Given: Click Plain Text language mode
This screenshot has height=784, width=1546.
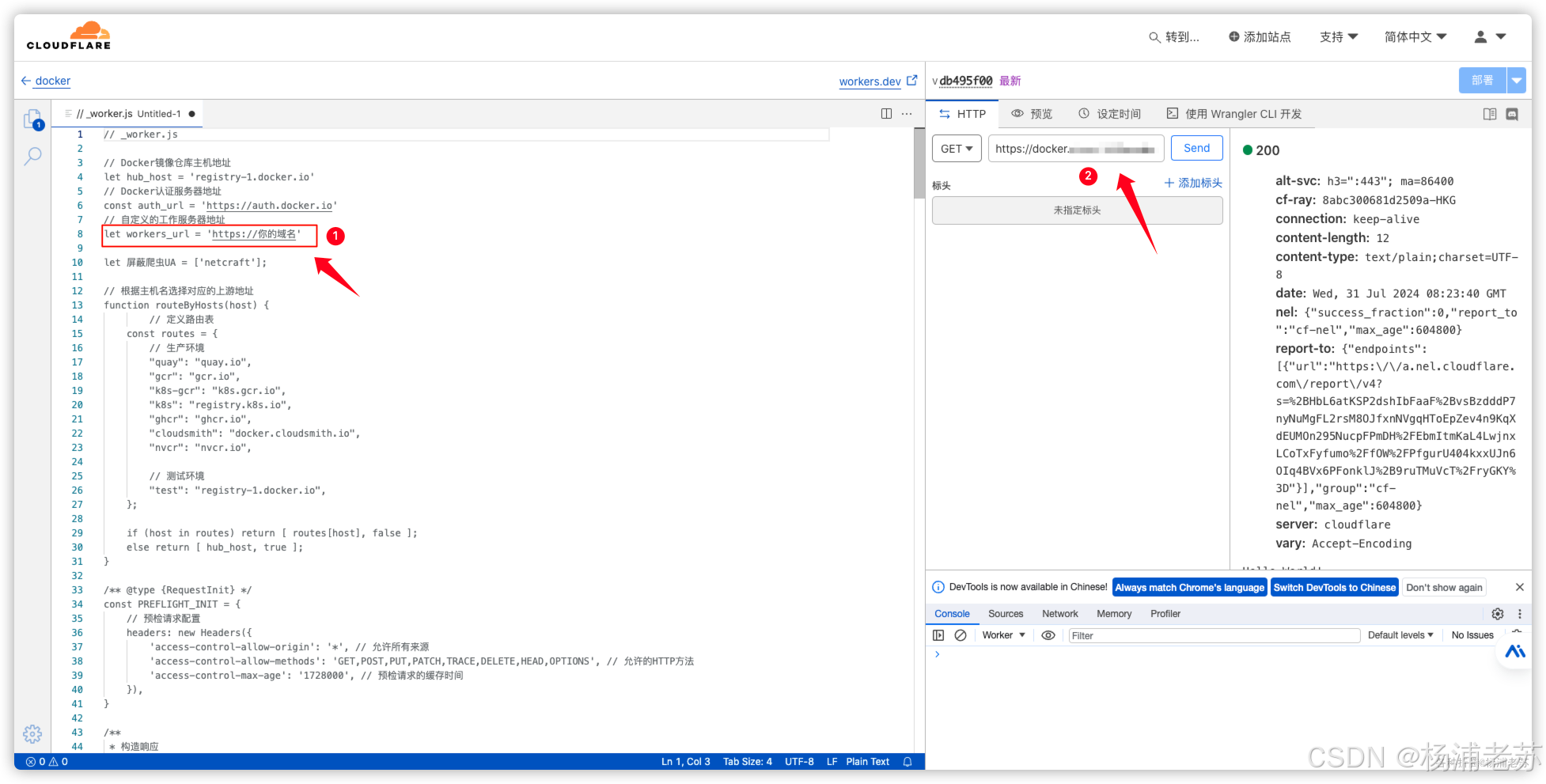Looking at the screenshot, I should 868,762.
